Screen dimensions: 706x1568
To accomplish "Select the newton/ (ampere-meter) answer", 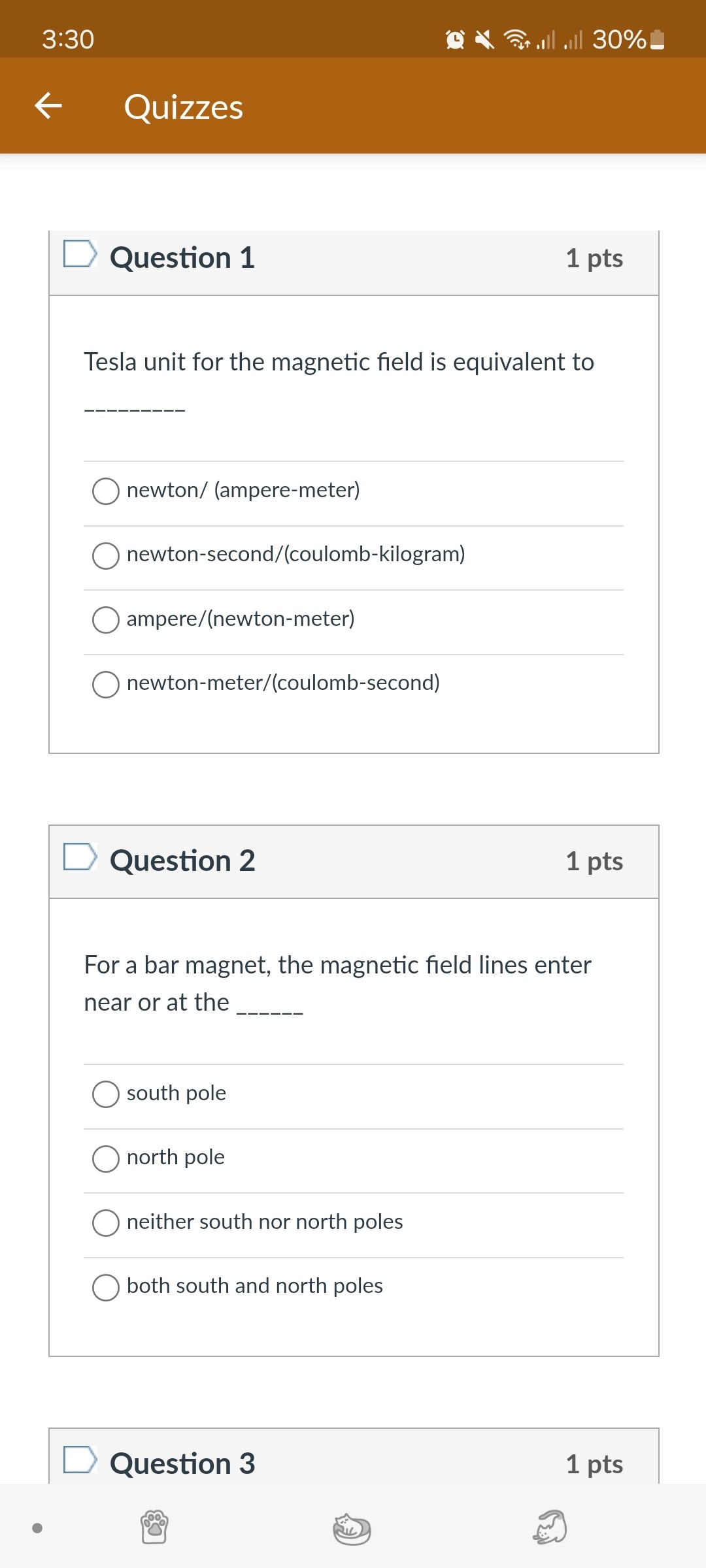I will coord(106,491).
